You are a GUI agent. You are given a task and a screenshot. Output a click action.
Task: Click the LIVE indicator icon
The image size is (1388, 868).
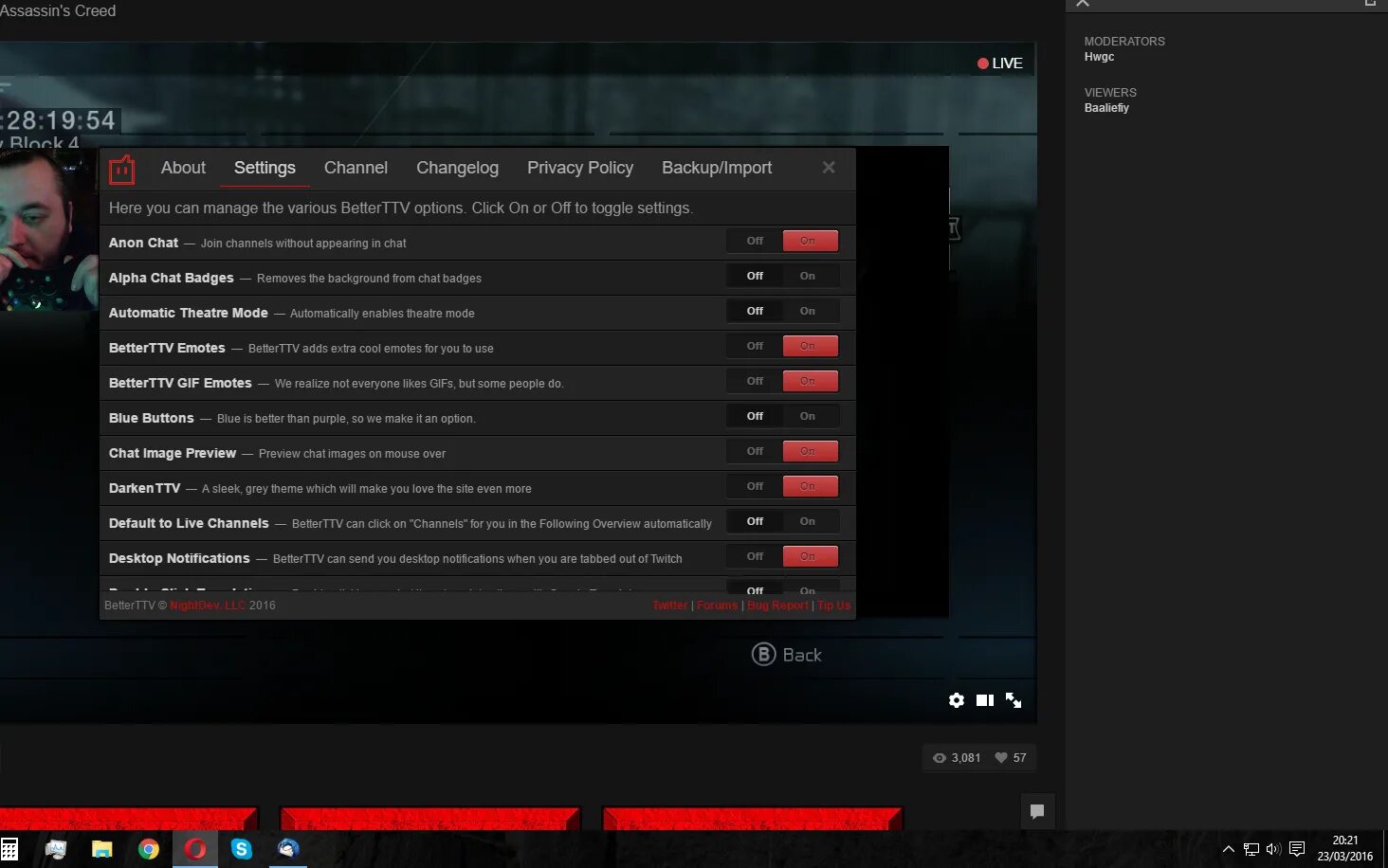pyautogui.click(x=983, y=63)
